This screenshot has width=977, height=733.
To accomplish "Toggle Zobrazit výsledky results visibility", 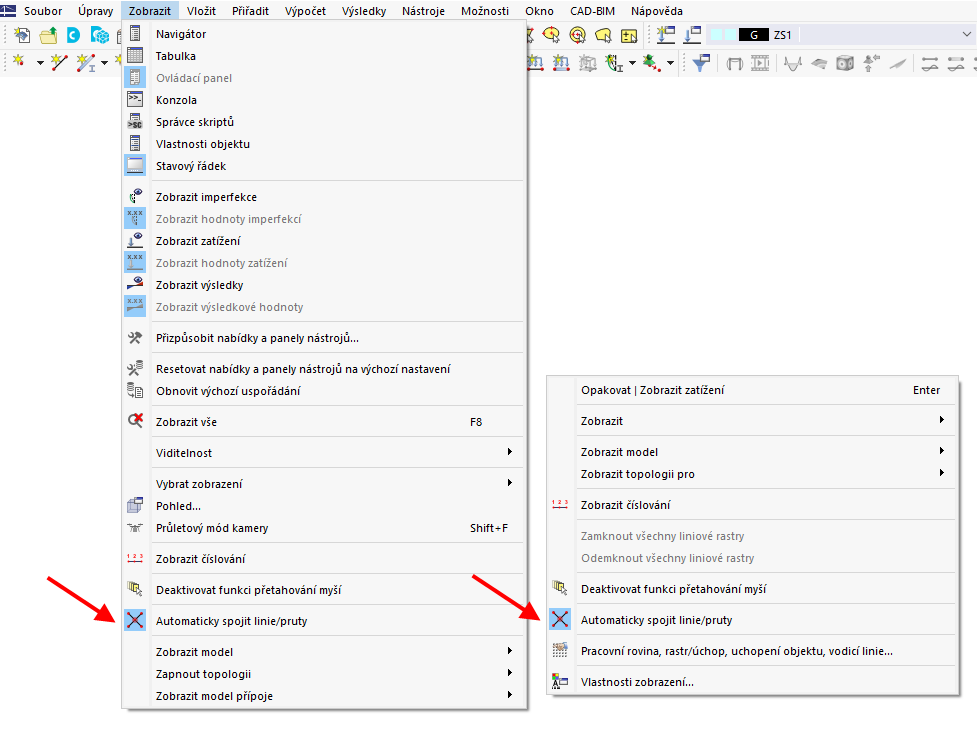I will (322, 285).
